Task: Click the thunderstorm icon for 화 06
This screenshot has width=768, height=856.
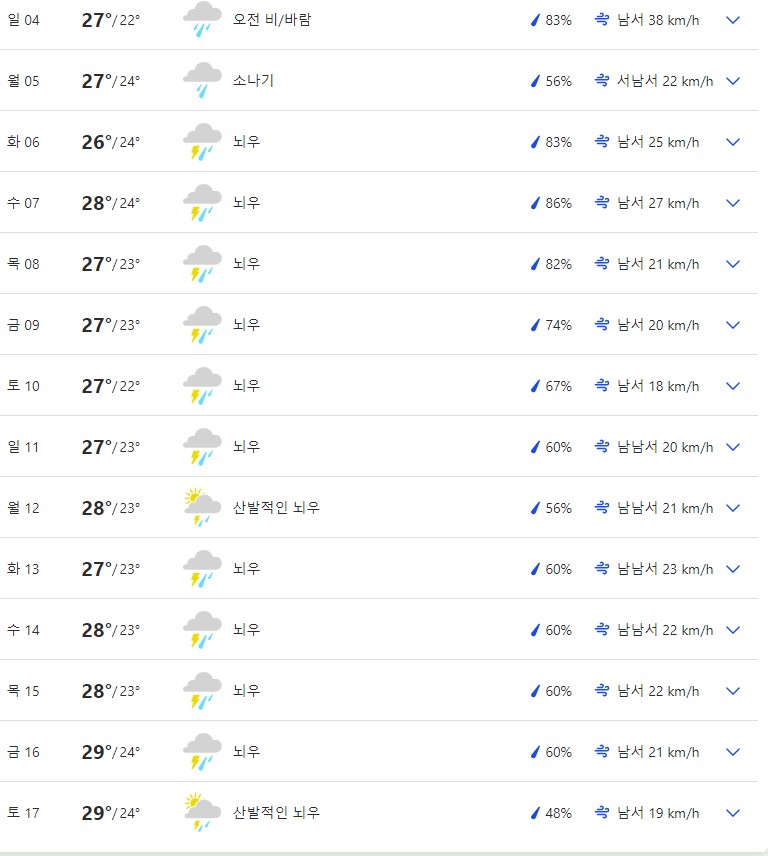Action: 202,142
